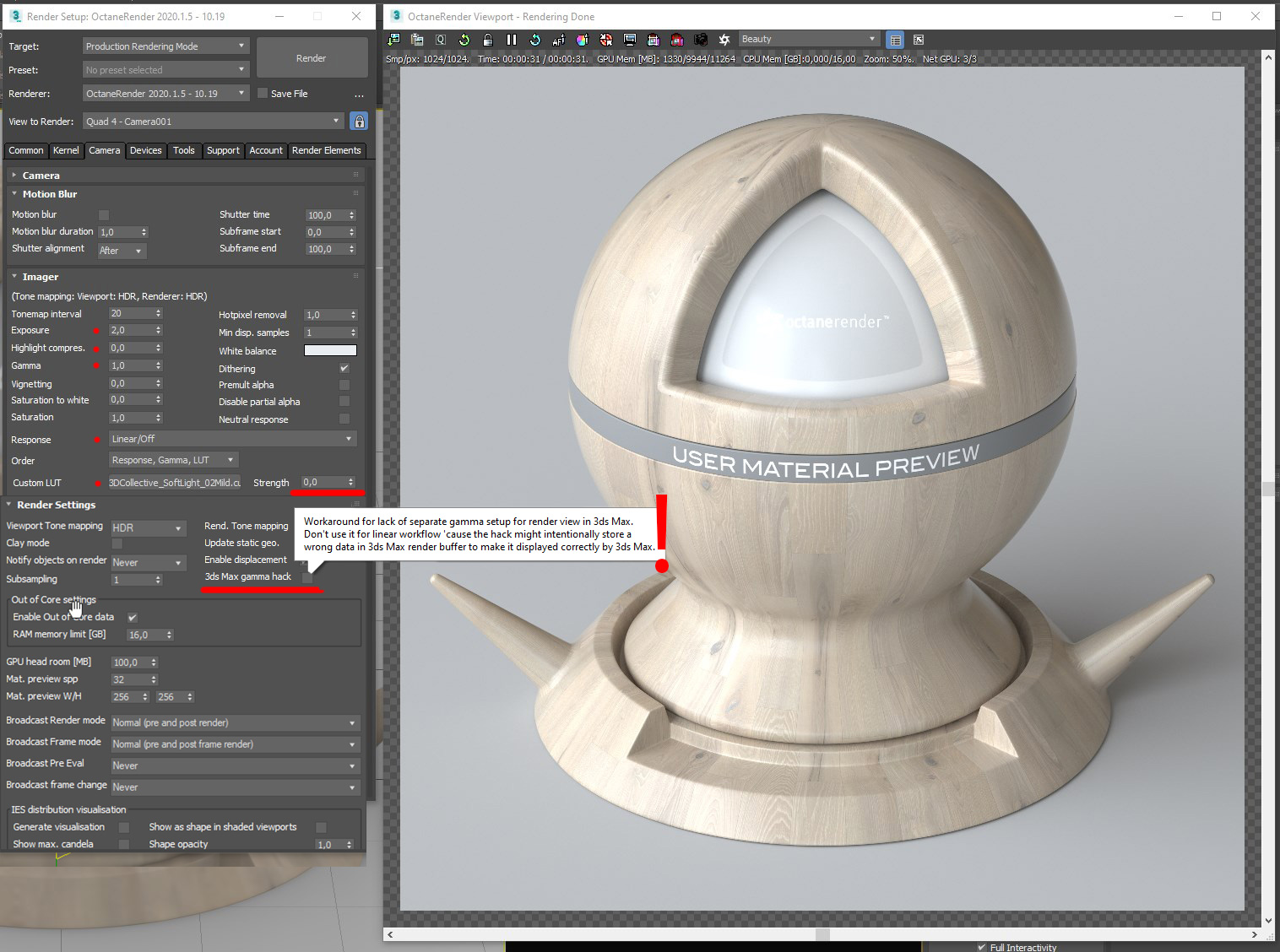The height and width of the screenshot is (952, 1280).
Task: Click the viewport horizontal scrollbar thumb
Action: (x=822, y=934)
